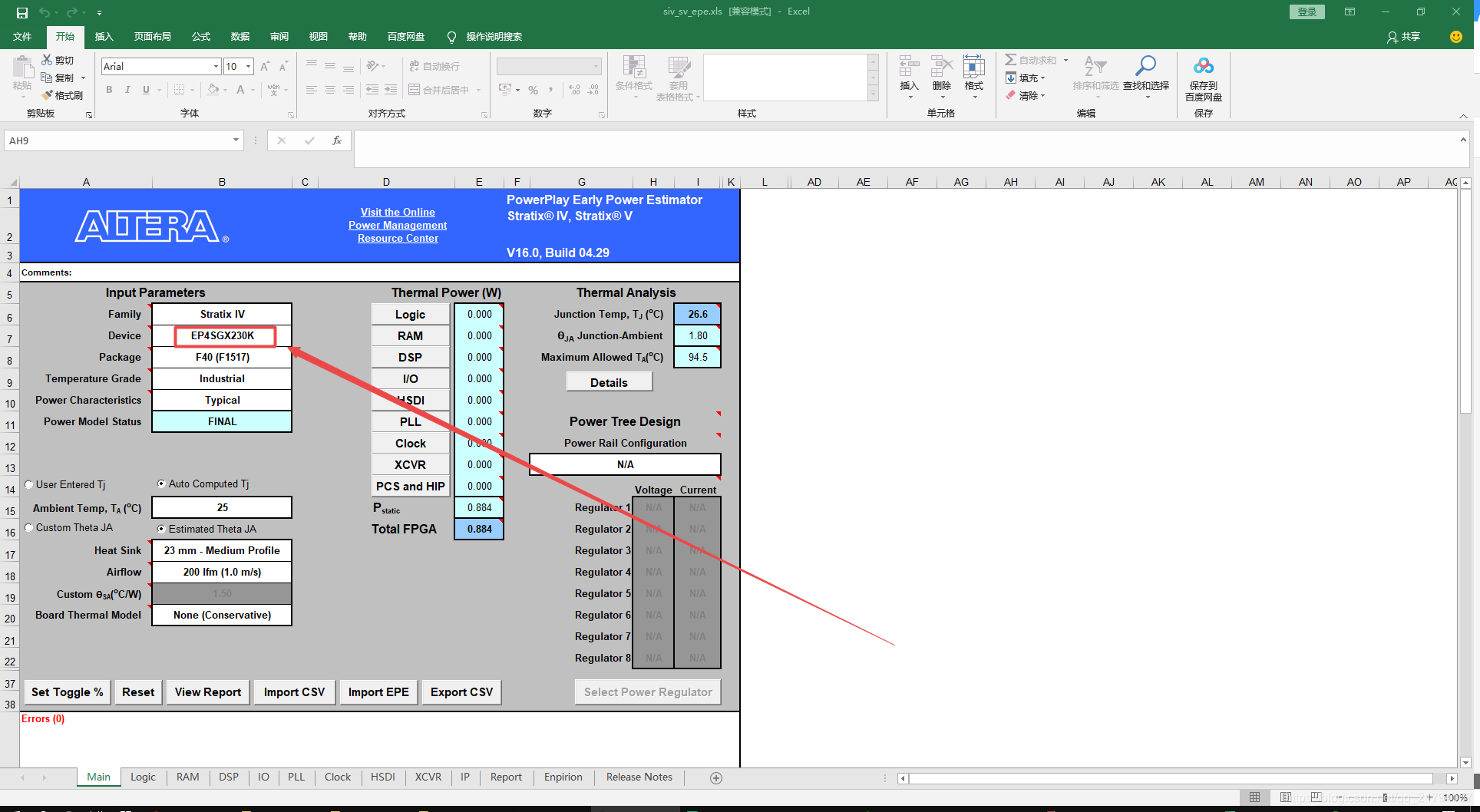The image size is (1480, 812).
Task: Click the Save icon in the title bar
Action: 21,12
